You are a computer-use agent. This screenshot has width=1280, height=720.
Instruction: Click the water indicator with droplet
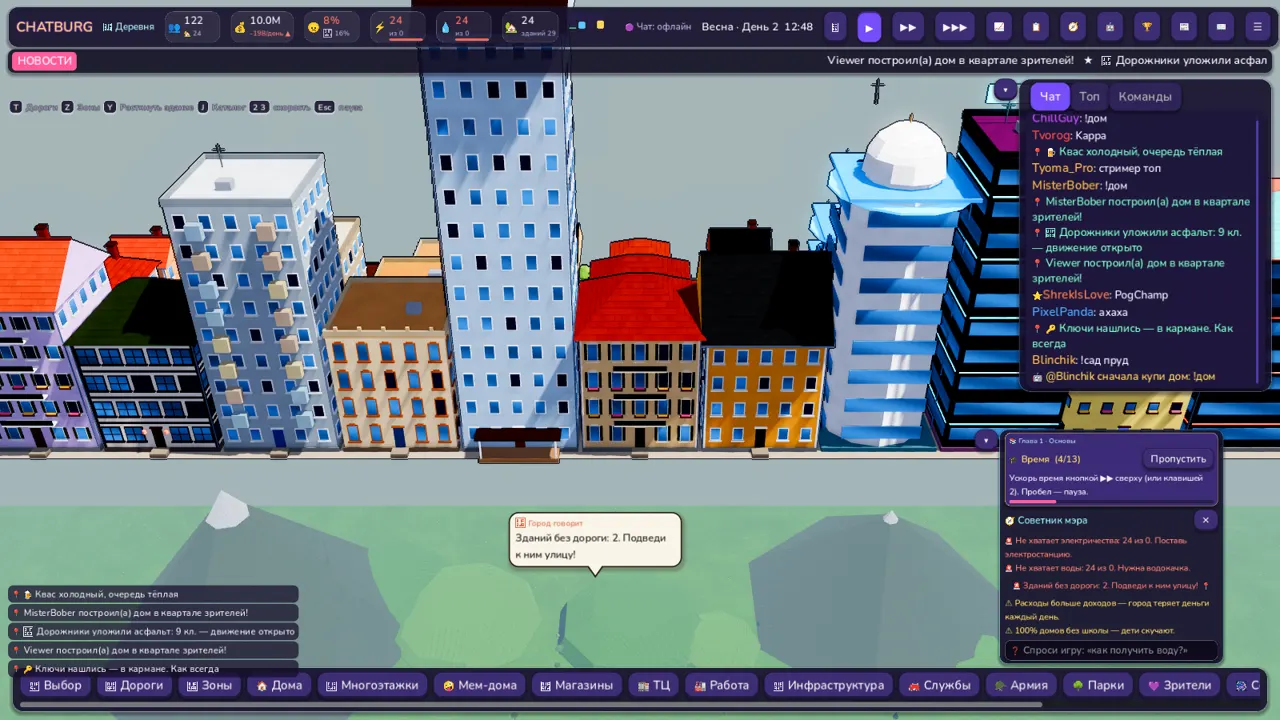(463, 27)
